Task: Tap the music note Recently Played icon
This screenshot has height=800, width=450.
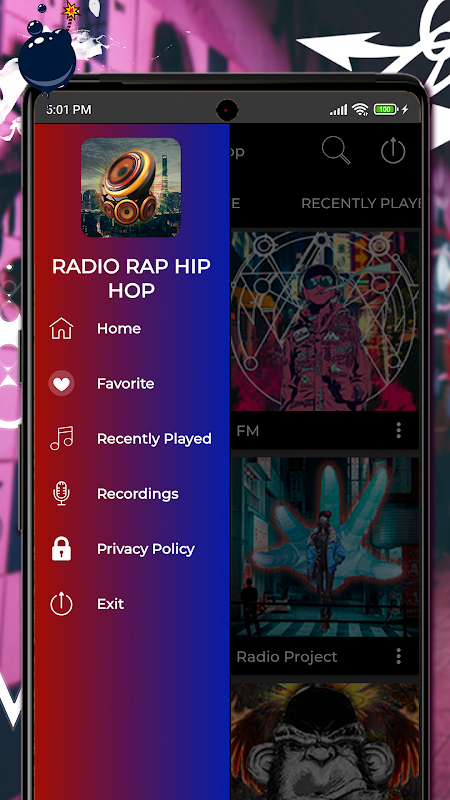Action: tap(61, 438)
